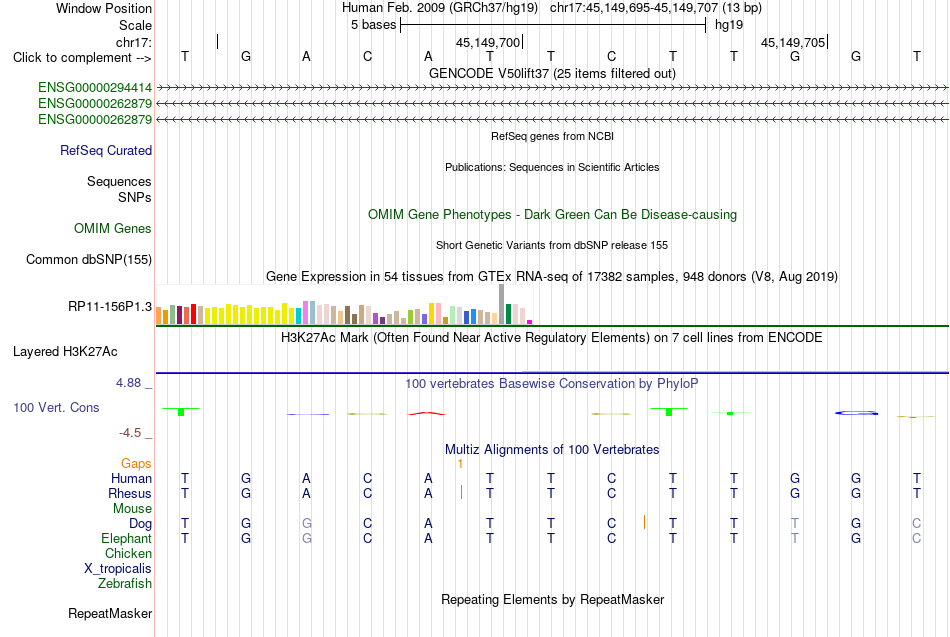Click the ENSG00000294414 gene track label
The image size is (950, 637).
click(95, 88)
